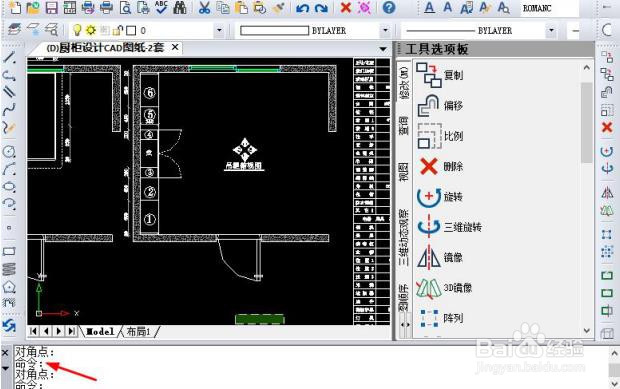Click the New file icon
This screenshot has height=389, width=620.
[15, 7]
